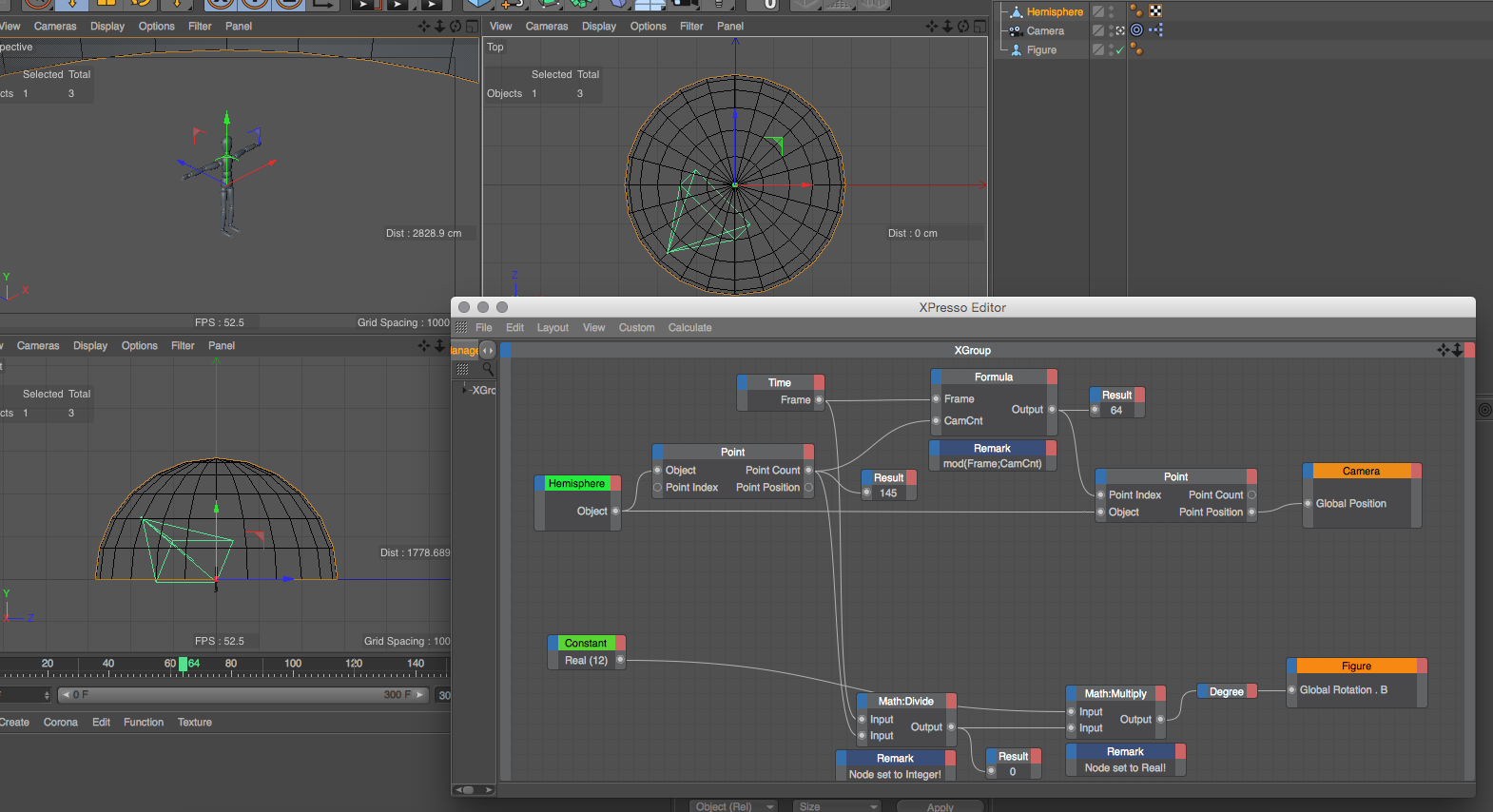Click the Apply button
The height and width of the screenshot is (812, 1493).
click(x=940, y=806)
